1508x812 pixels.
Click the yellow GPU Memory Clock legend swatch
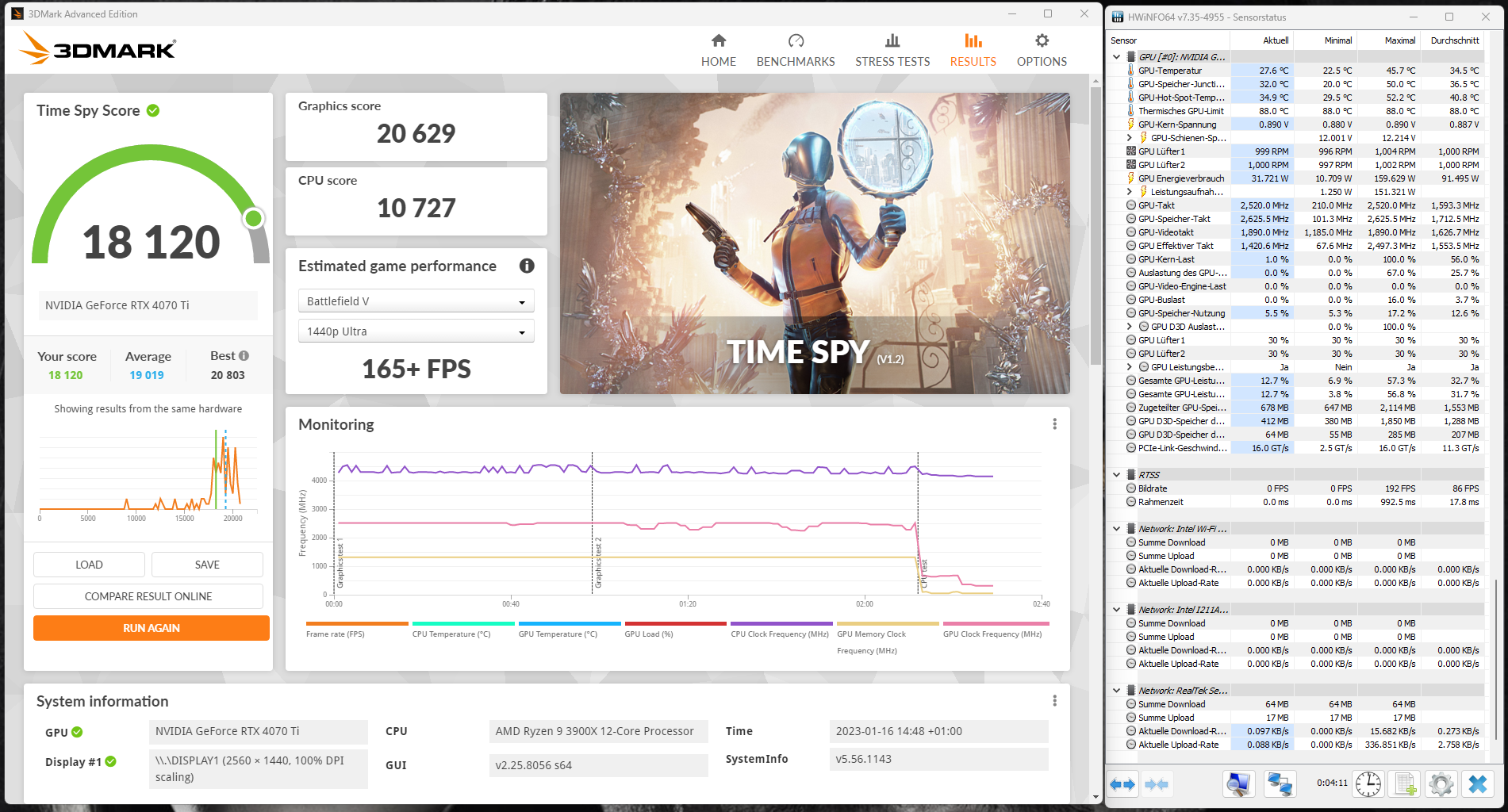pos(888,624)
